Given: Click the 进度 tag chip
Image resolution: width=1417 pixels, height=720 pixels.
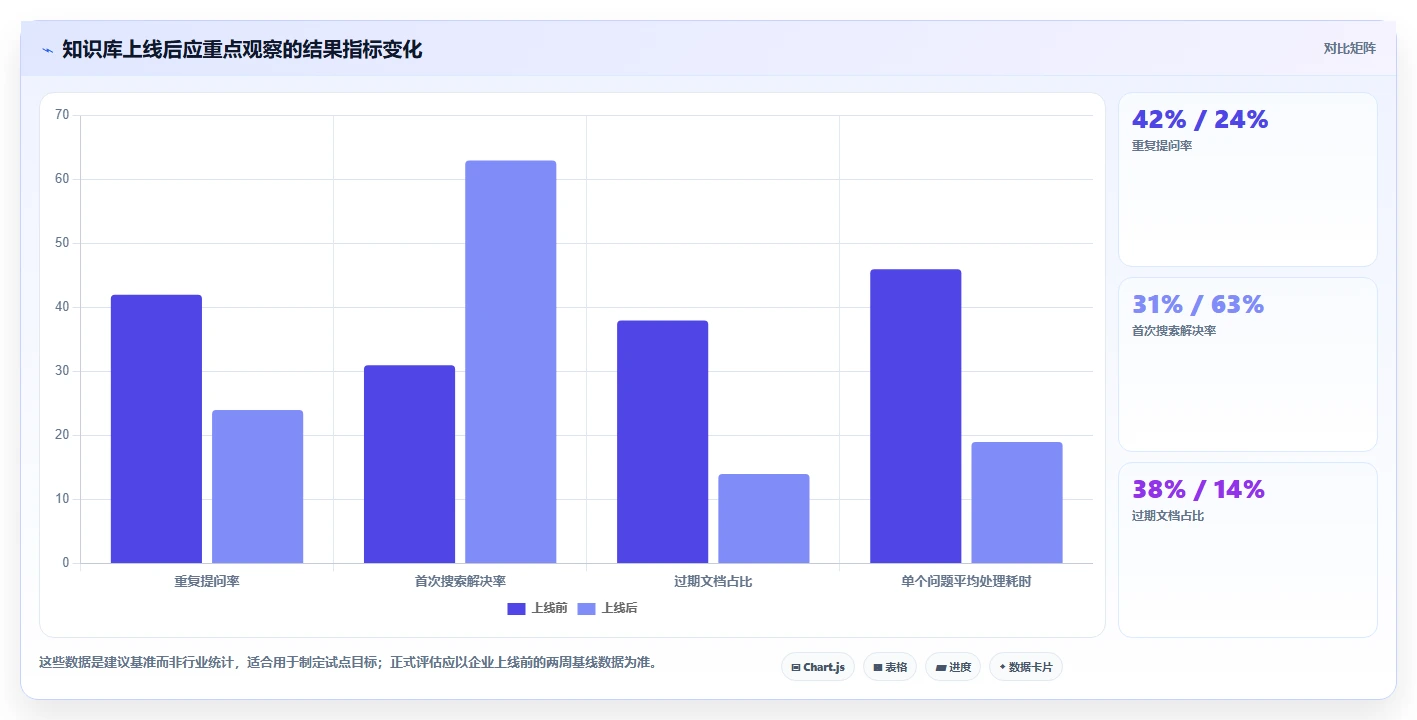Looking at the screenshot, I should 953,667.
